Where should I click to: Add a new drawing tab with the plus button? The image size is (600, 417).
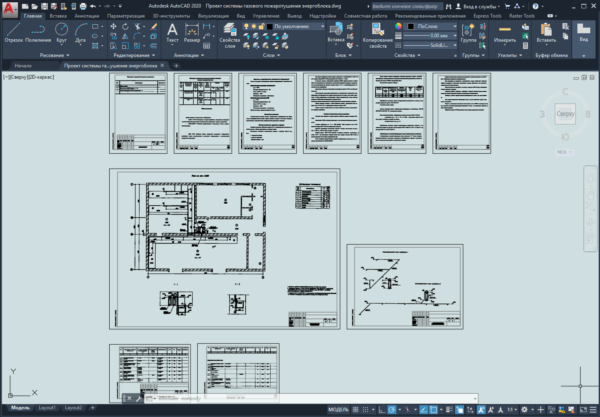point(176,66)
